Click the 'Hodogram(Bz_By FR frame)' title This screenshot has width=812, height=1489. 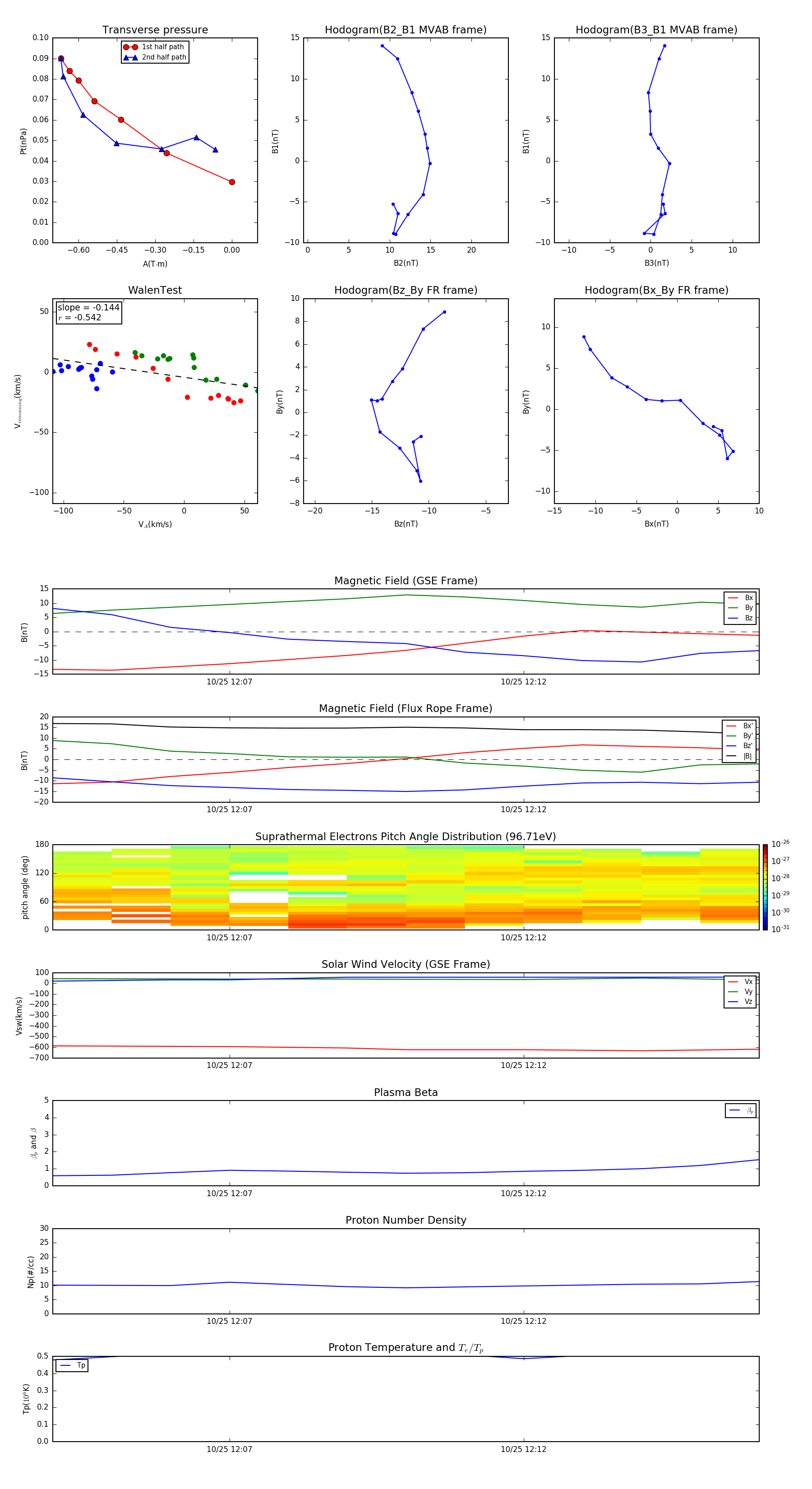pyautogui.click(x=406, y=290)
